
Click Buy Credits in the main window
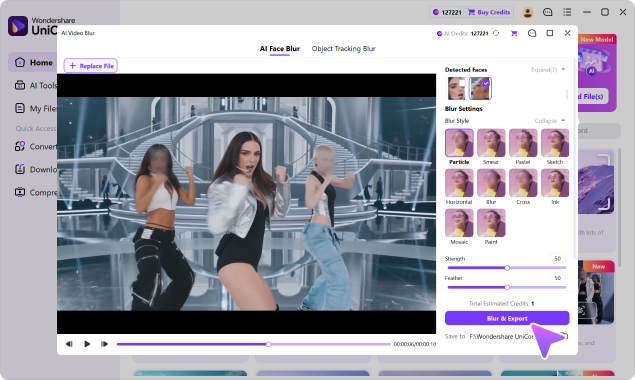tap(489, 12)
